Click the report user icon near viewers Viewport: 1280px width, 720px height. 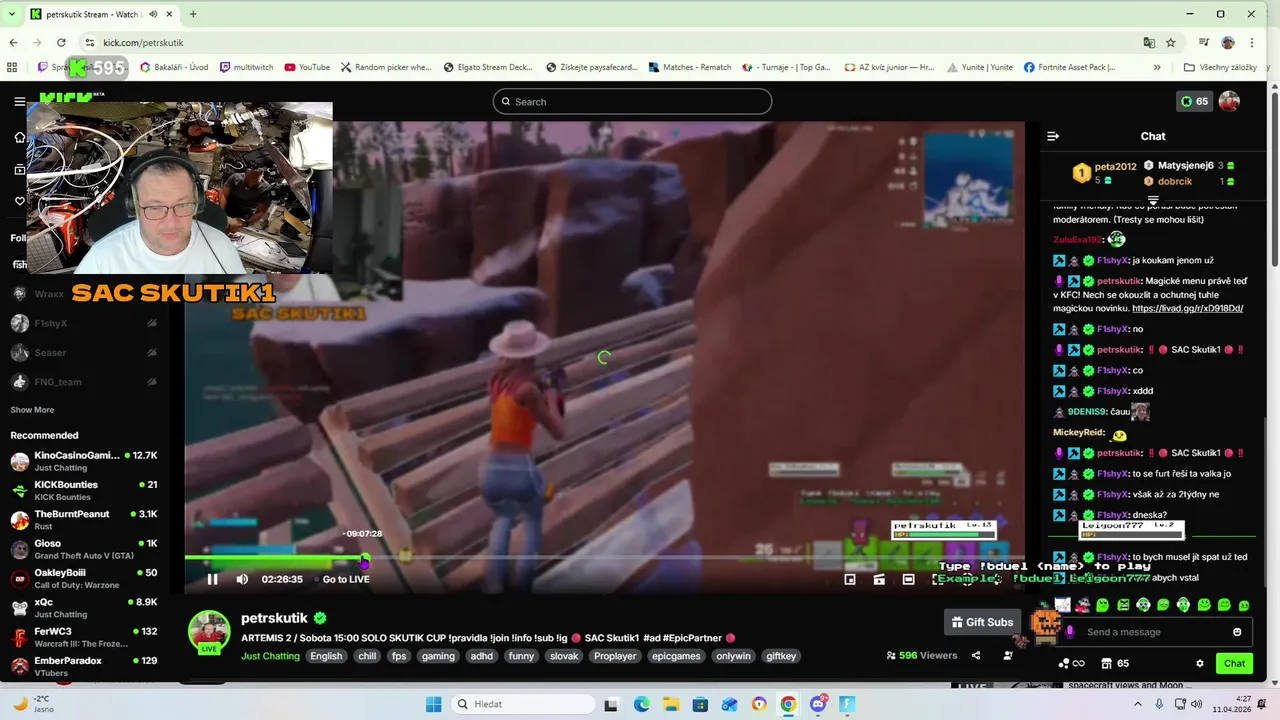coord(1008,656)
